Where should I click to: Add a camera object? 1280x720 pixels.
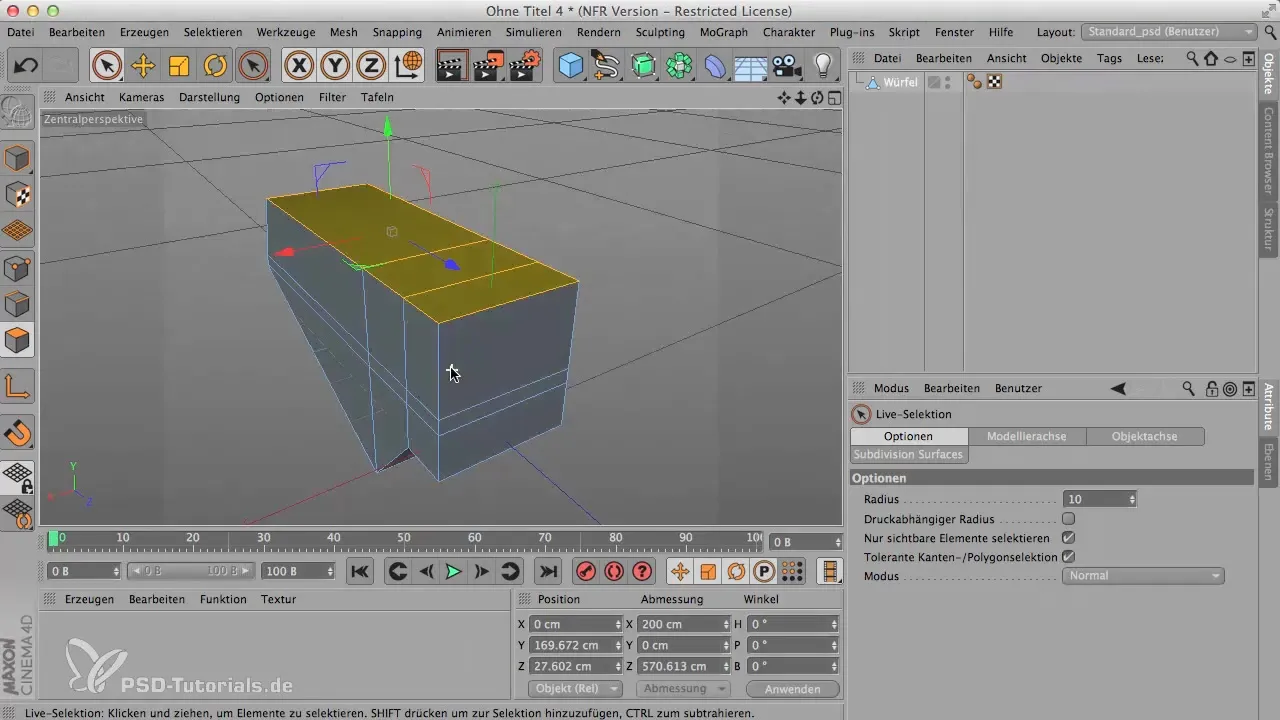pyautogui.click(x=787, y=66)
